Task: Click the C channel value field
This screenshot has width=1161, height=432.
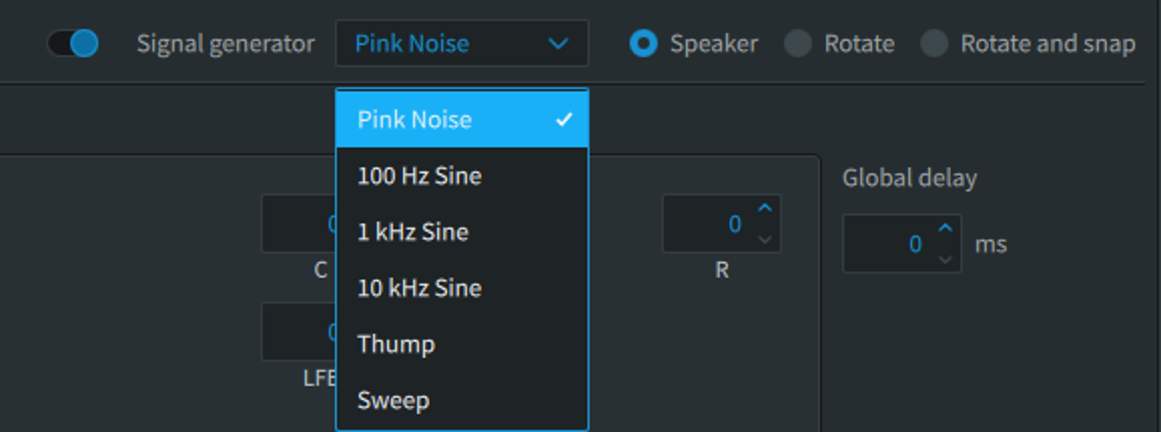Action: pyautogui.click(x=298, y=224)
